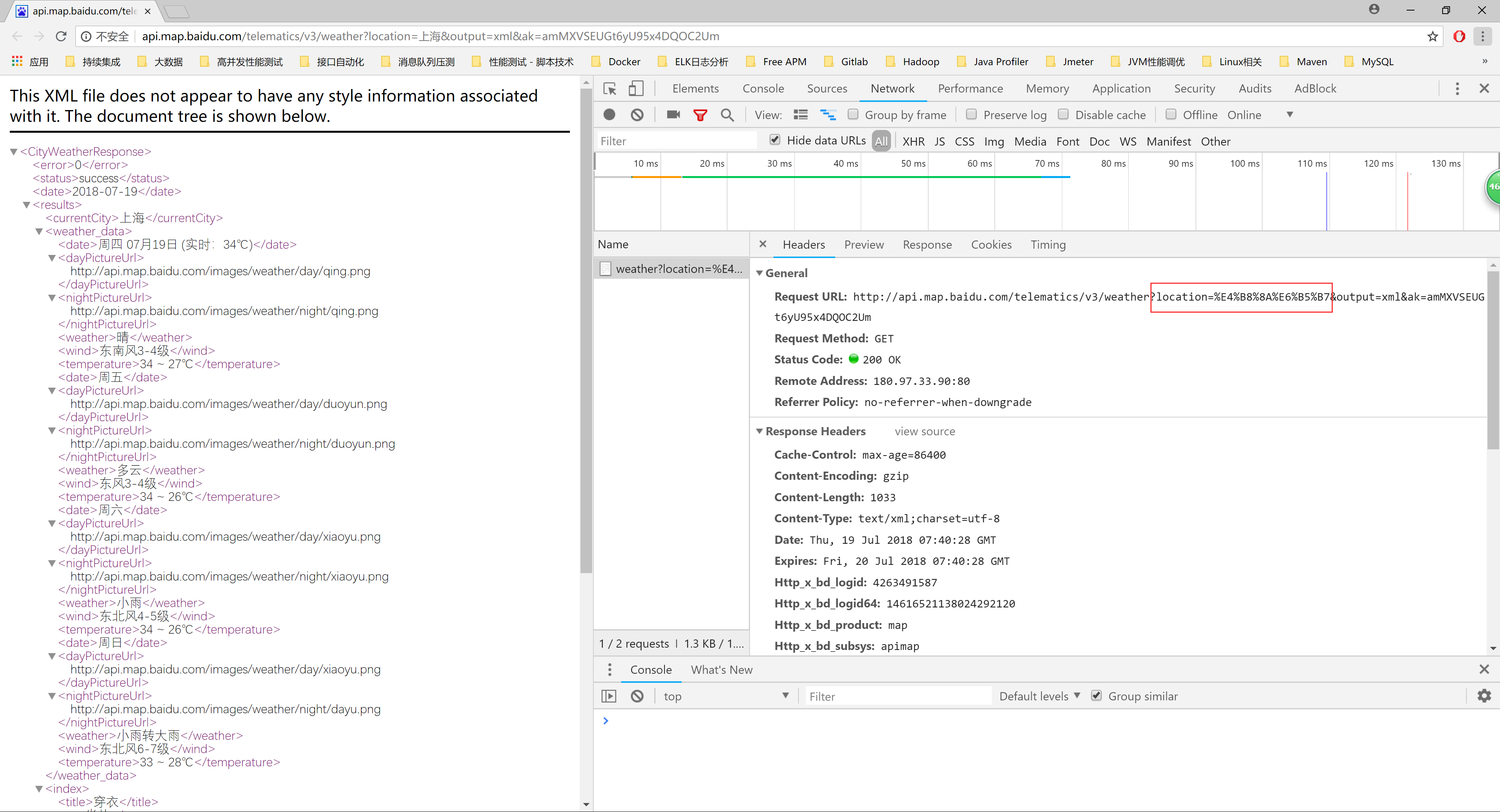Click the network Filter input field
Image resolution: width=1500 pixels, height=812 pixels.
(675, 141)
